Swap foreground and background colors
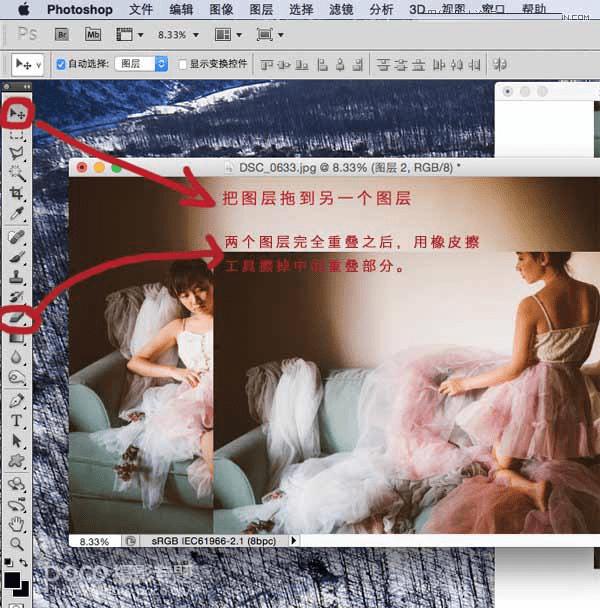This screenshot has width=600, height=608. coord(24,561)
